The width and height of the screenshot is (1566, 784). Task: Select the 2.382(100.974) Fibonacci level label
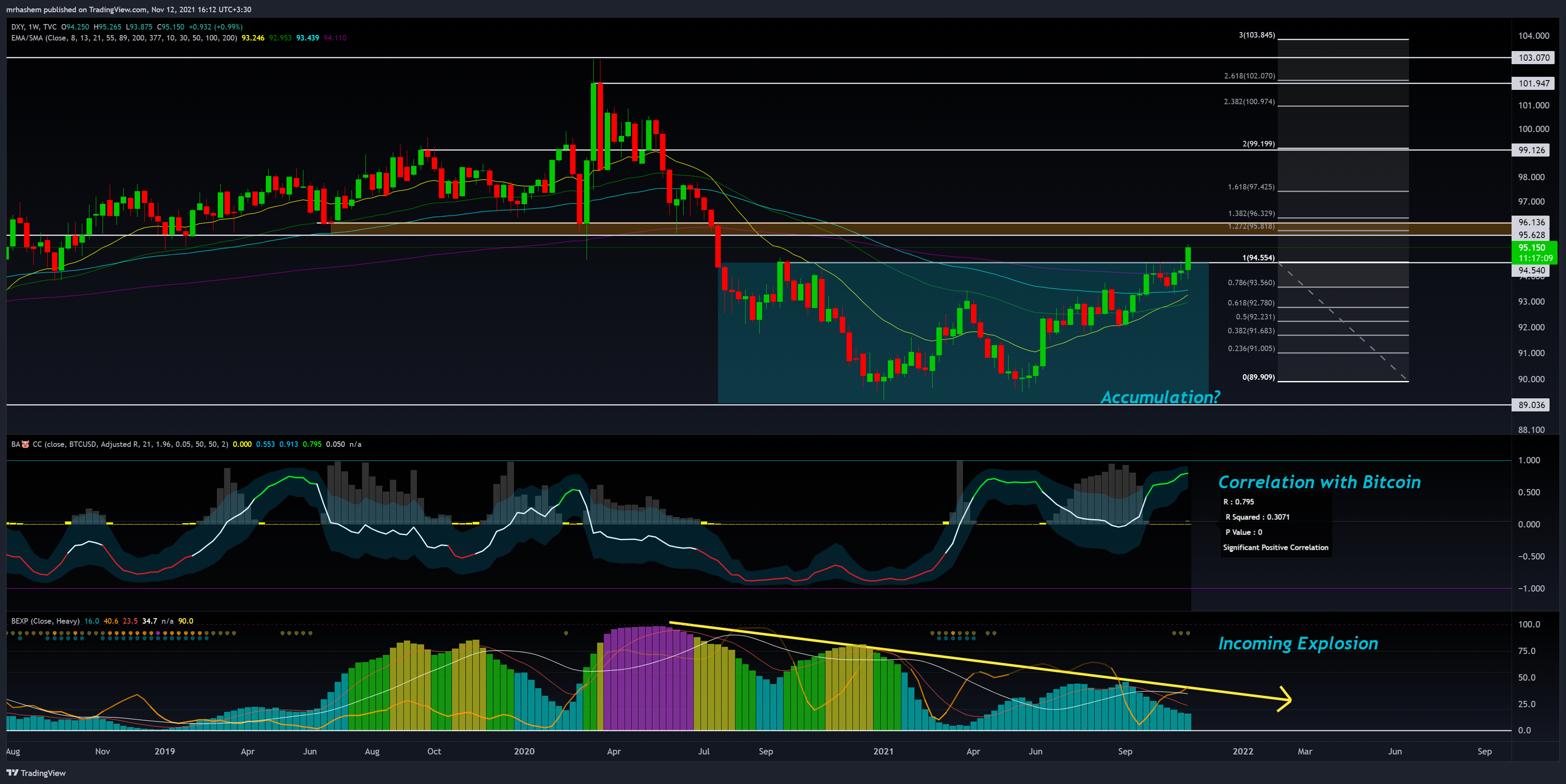tap(1249, 102)
